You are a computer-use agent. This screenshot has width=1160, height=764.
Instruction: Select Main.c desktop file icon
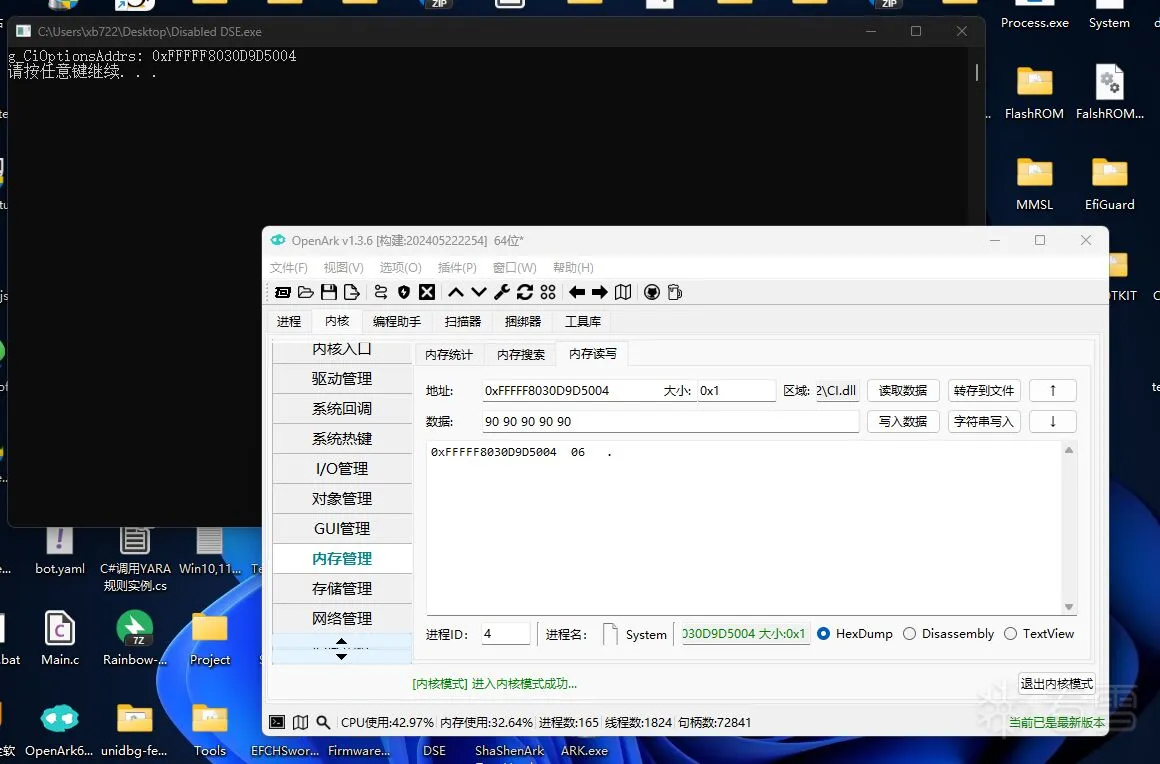(x=60, y=638)
